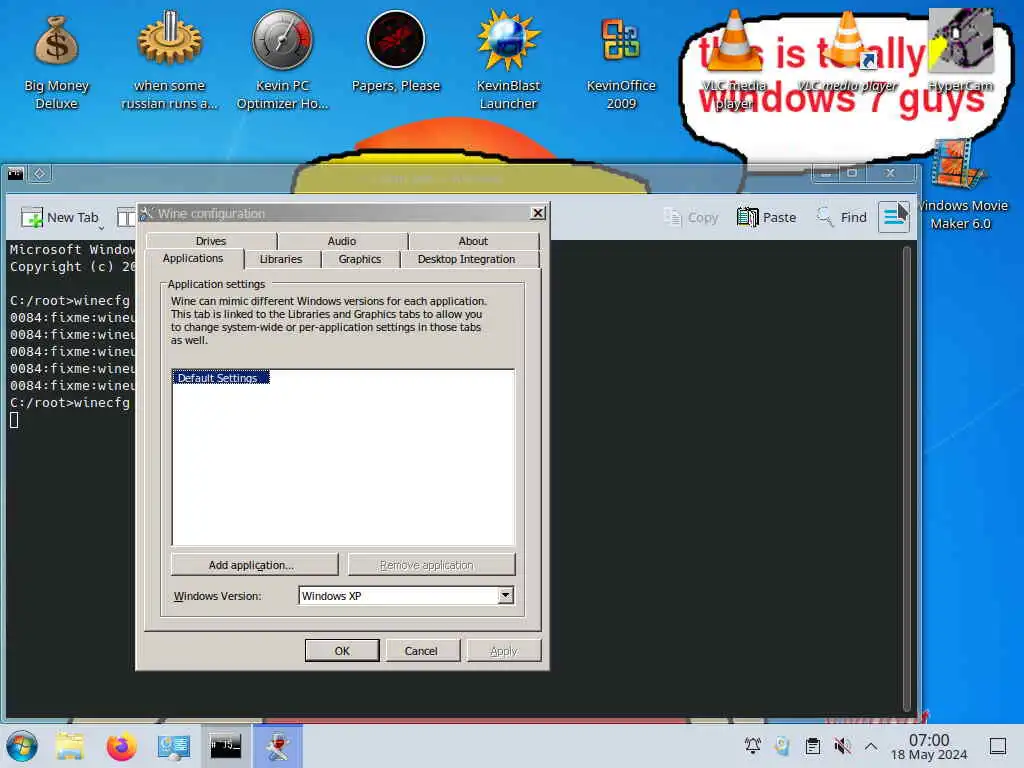1024x768 pixels.
Task: Open Papers, Please desktop icon
Action: (395, 52)
